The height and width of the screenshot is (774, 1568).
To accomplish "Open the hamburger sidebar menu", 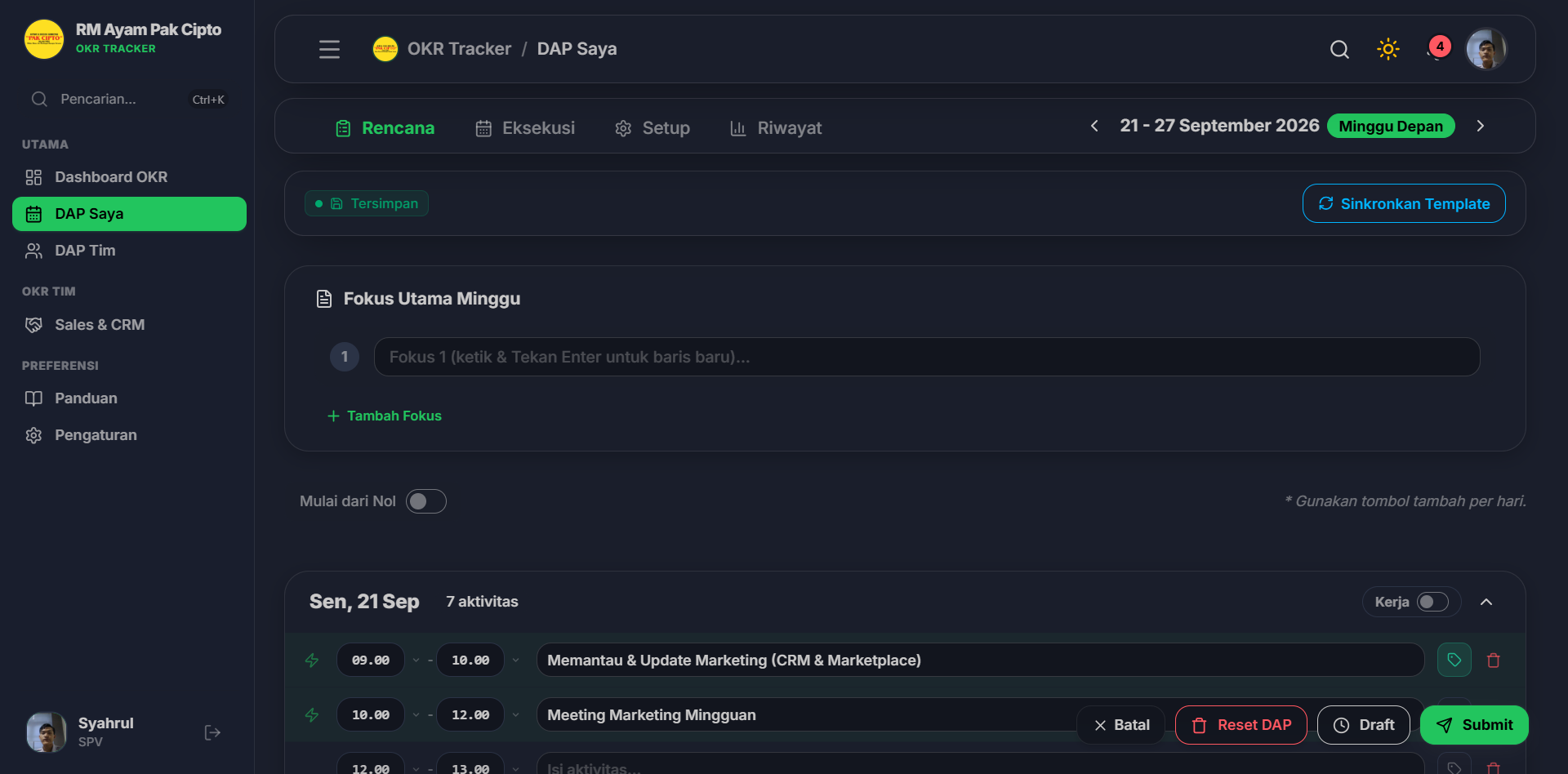I will 329,49.
